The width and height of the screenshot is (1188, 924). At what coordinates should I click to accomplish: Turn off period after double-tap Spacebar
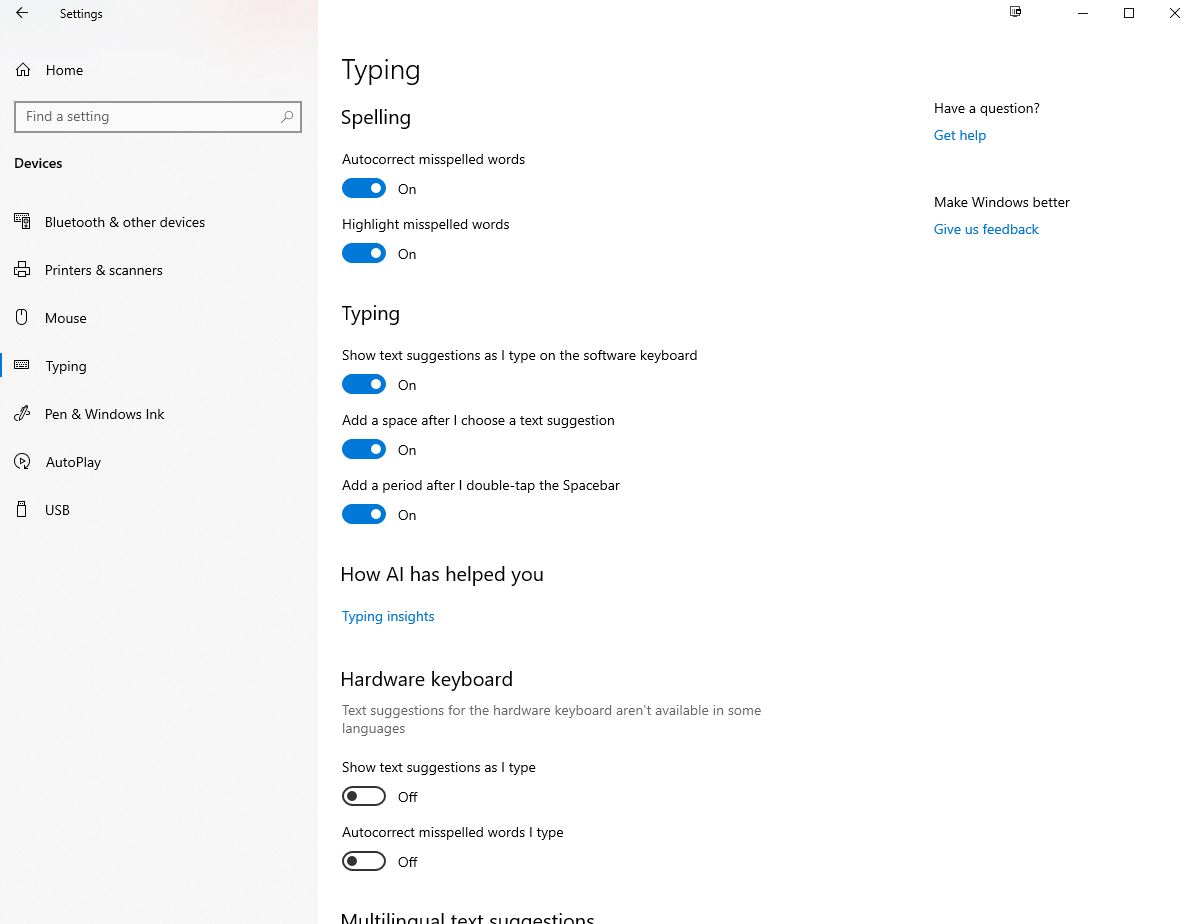coord(364,515)
